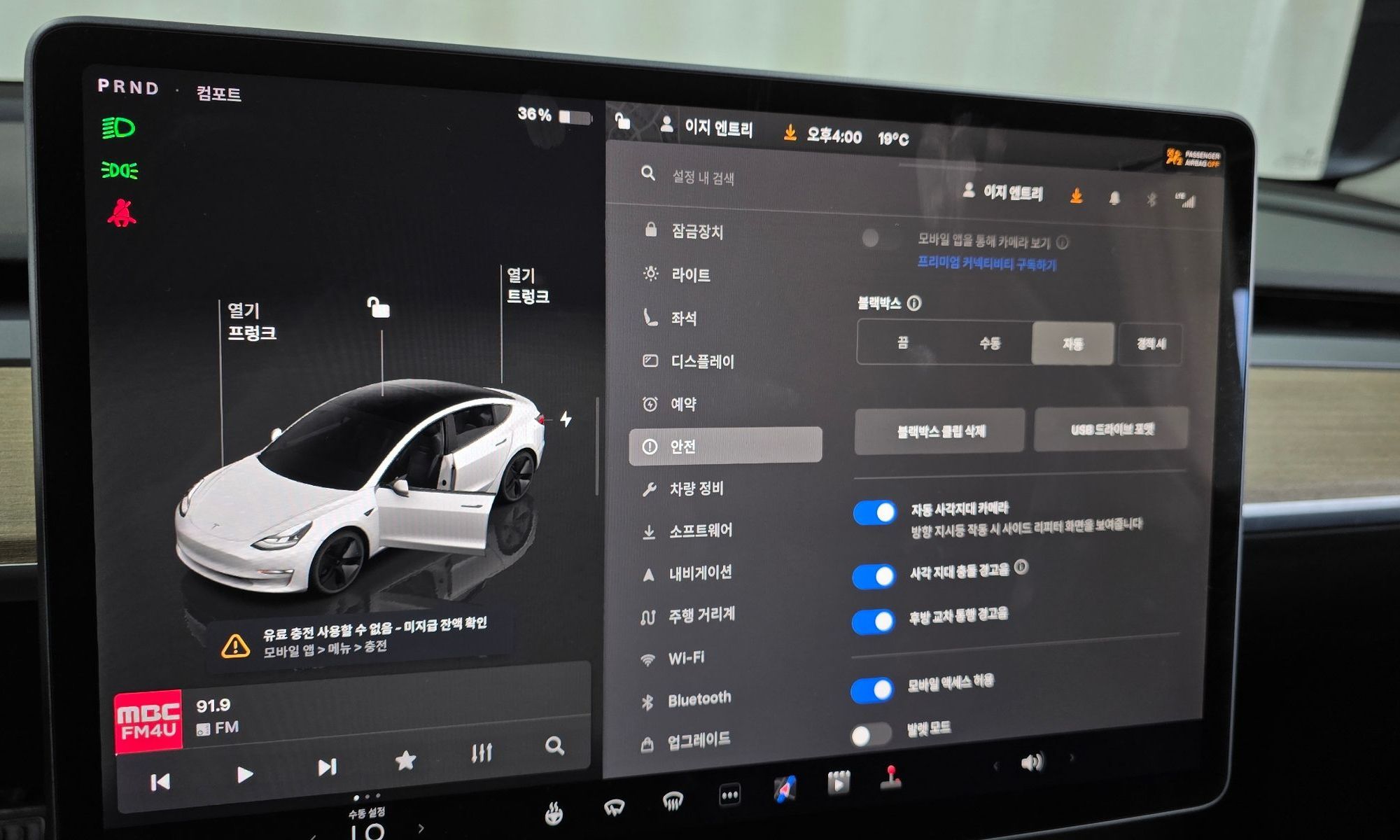This screenshot has width=1400, height=840.
Task: Launch the navigation map app
Action: click(785, 789)
